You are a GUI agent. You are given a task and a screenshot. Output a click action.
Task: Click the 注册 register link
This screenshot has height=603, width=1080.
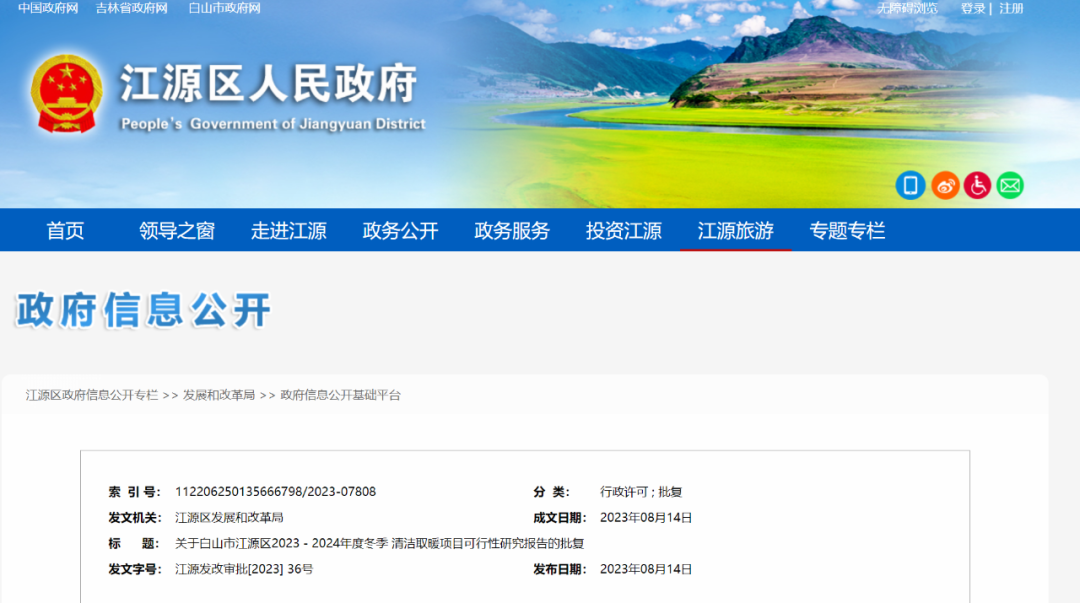point(1011,8)
